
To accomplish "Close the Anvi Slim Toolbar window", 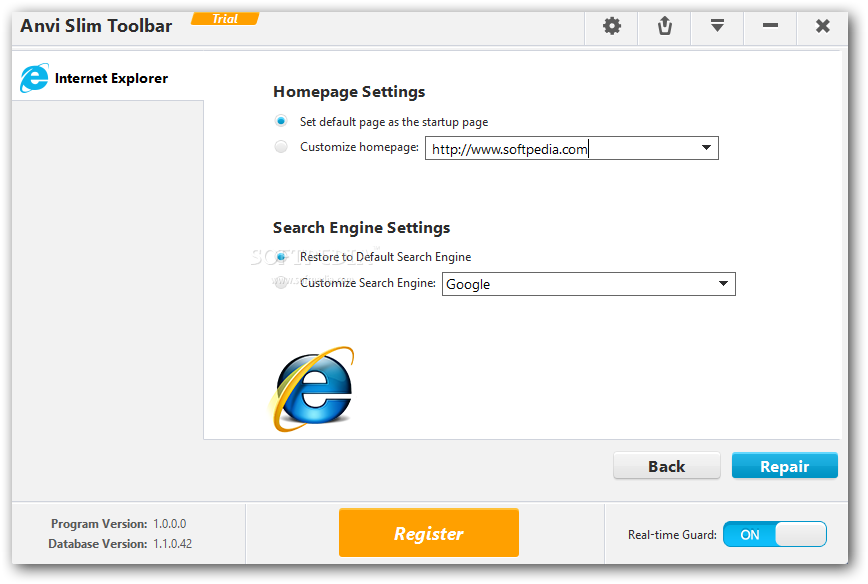I will point(823,26).
